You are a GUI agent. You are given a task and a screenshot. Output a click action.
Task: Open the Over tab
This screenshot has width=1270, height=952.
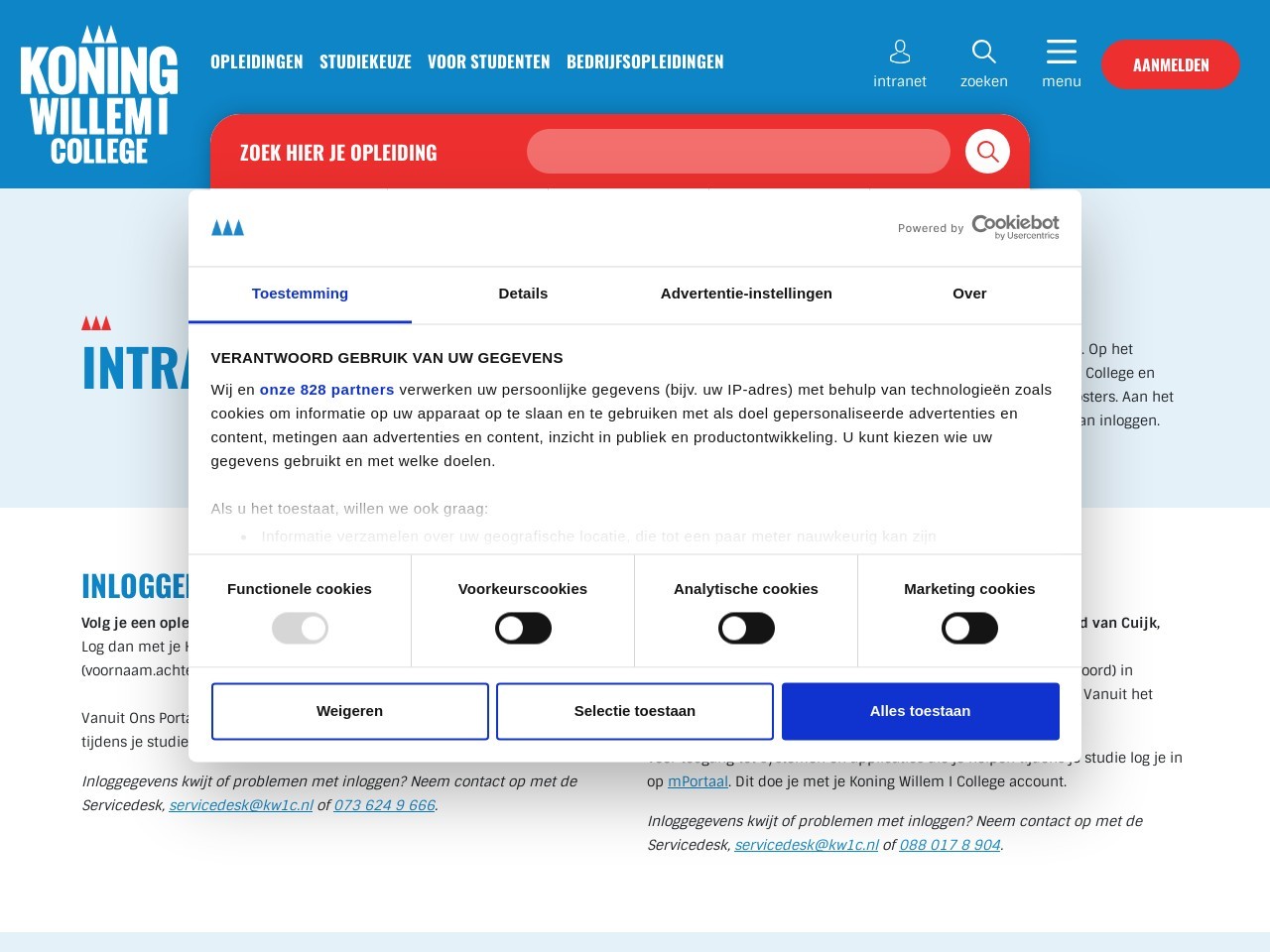pos(969,294)
